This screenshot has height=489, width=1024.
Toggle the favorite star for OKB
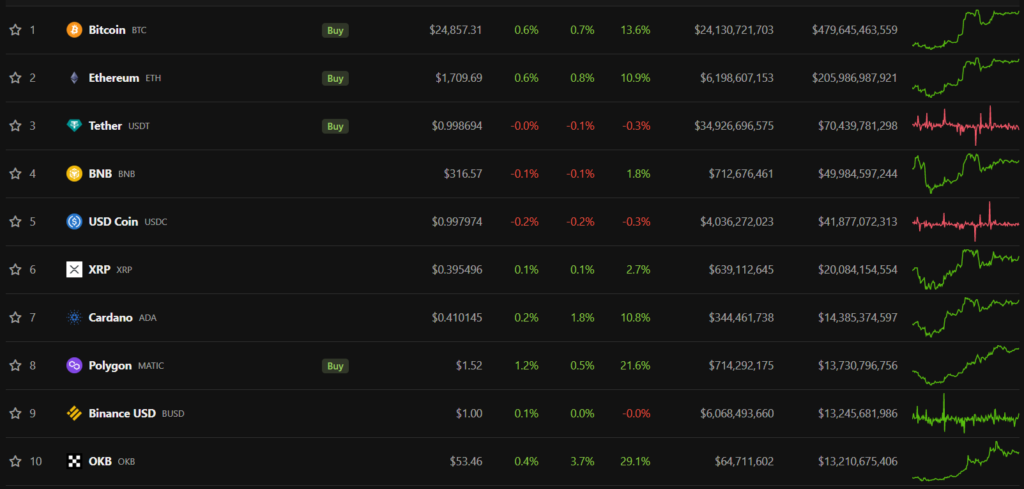tap(15, 461)
